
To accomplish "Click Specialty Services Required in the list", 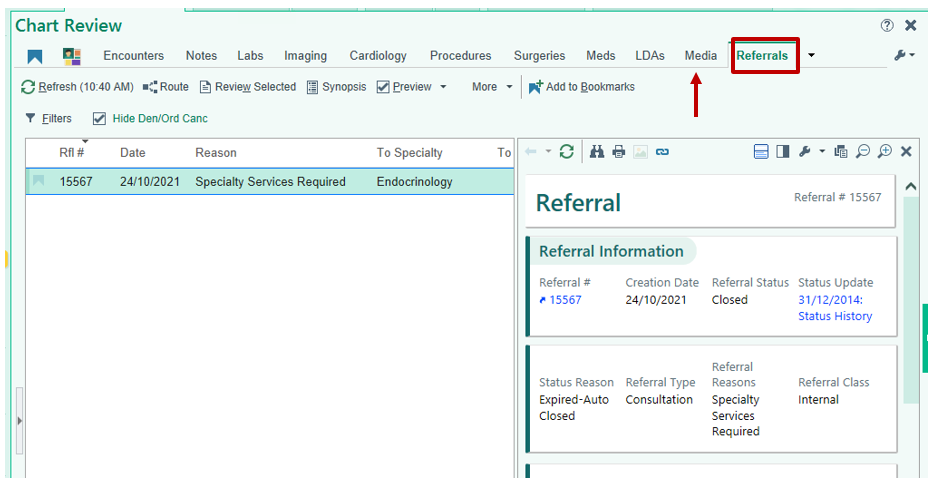I will (270, 182).
